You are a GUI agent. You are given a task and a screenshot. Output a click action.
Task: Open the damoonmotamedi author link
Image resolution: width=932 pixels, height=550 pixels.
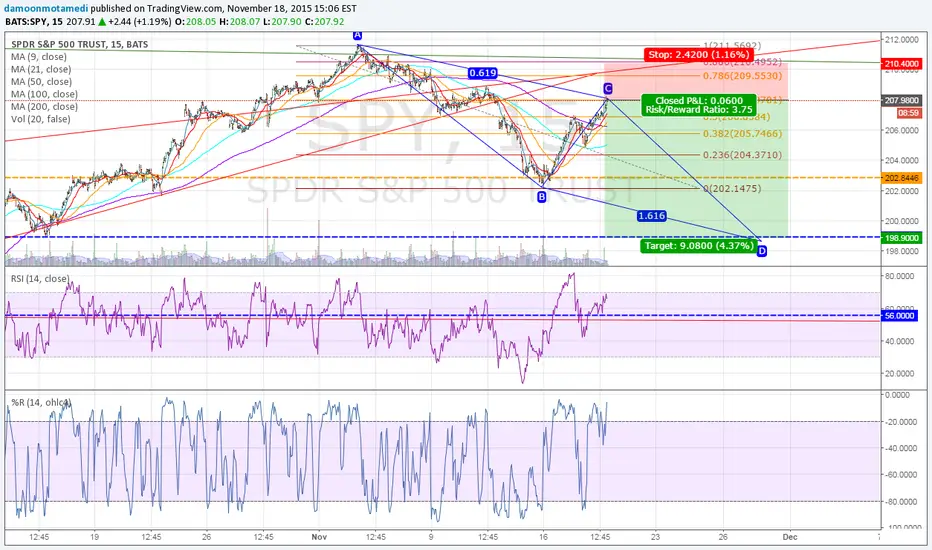point(46,8)
